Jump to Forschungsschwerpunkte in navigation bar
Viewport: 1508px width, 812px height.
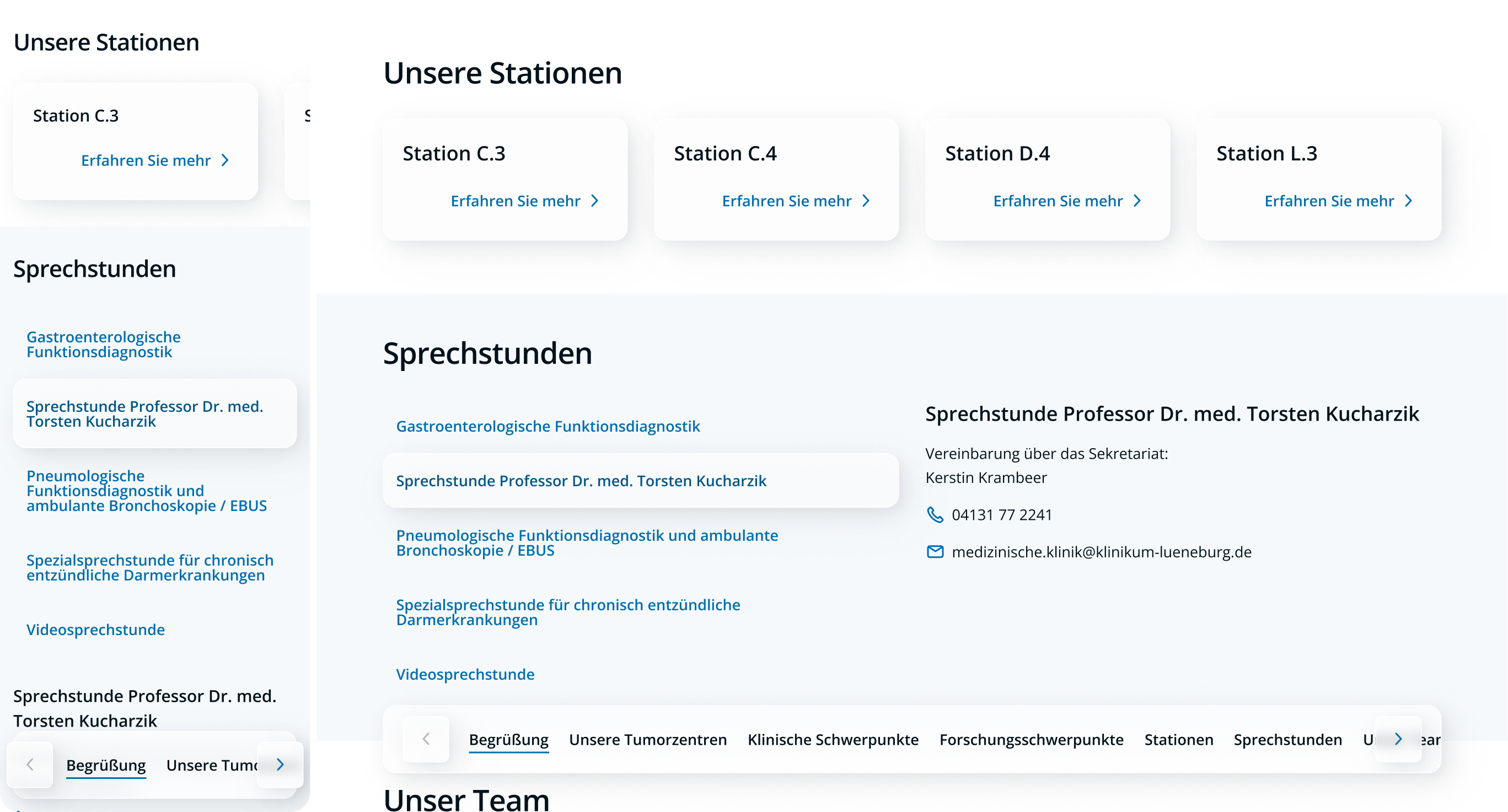coord(1031,739)
